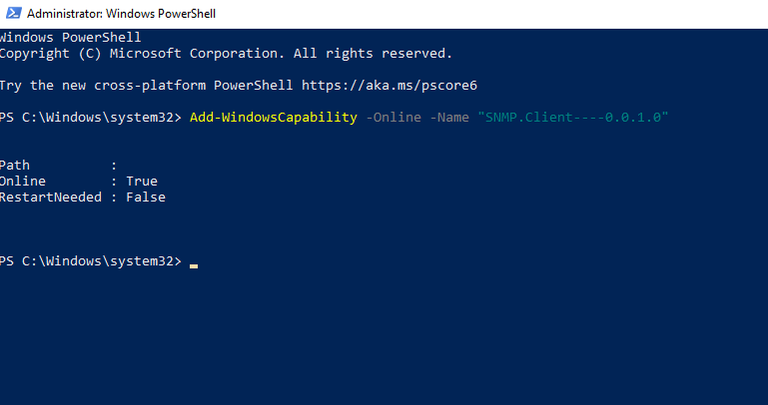Click the "Windows PowerShell" first console line
The image size is (768, 405).
point(70,37)
